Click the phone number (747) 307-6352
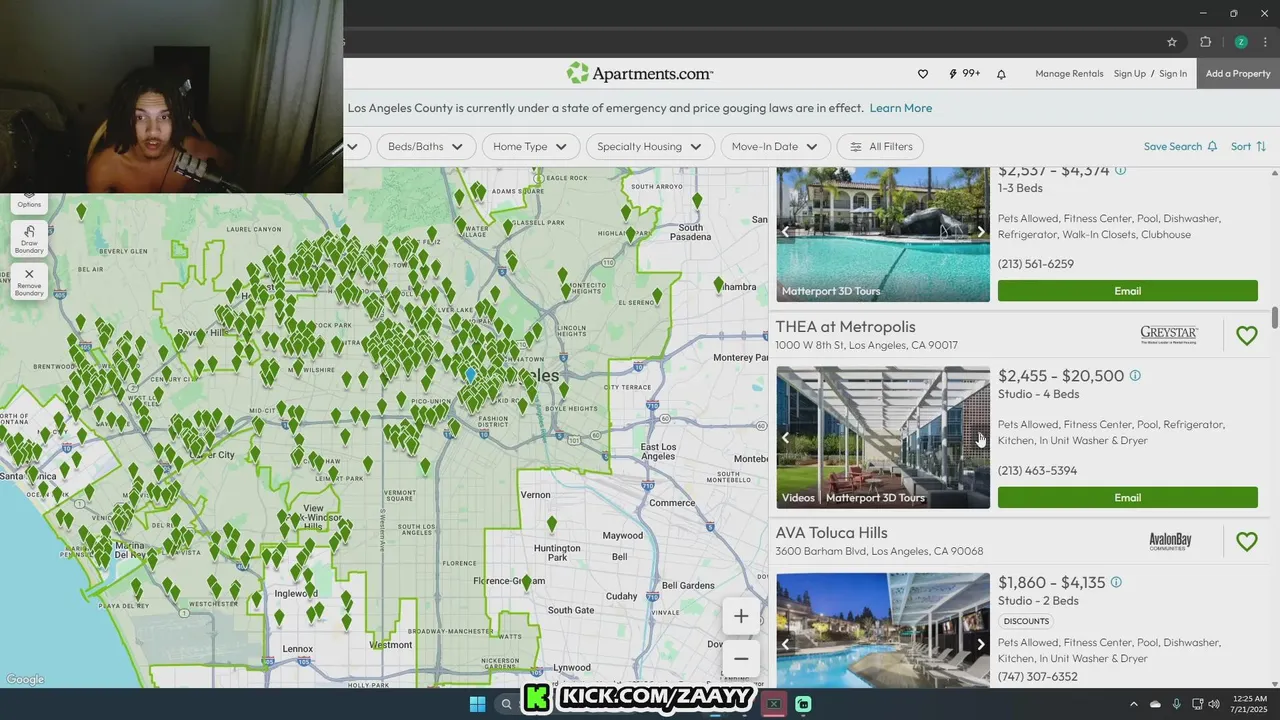This screenshot has width=1280, height=720. pos(1037,677)
